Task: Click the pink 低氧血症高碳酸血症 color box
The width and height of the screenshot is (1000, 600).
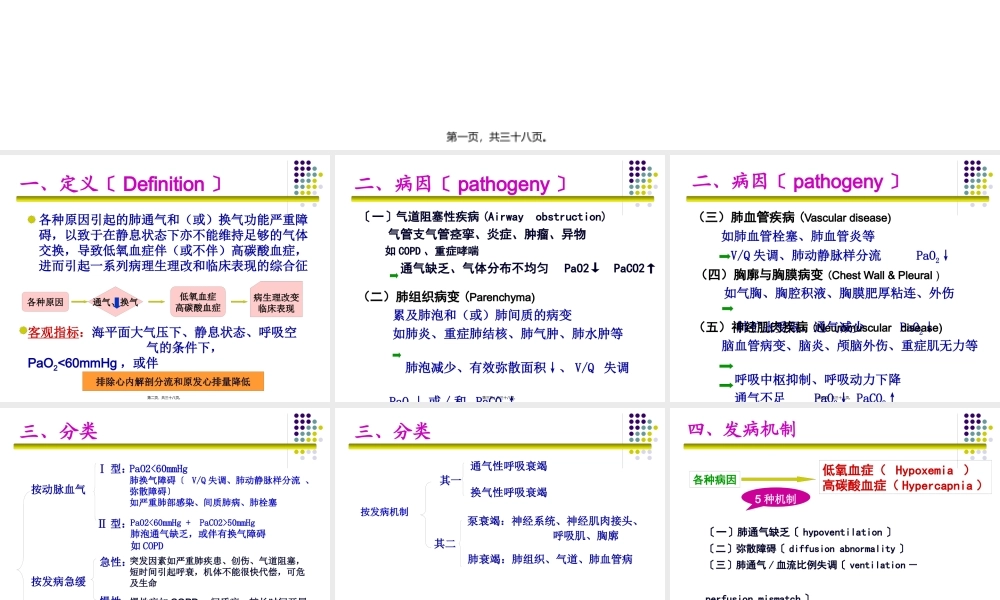Action: [x=197, y=301]
